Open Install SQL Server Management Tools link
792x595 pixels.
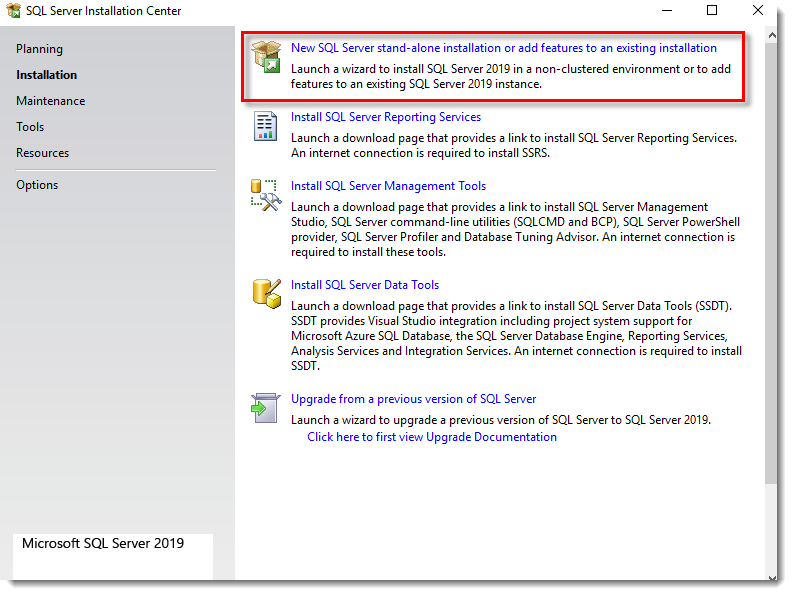tap(388, 186)
